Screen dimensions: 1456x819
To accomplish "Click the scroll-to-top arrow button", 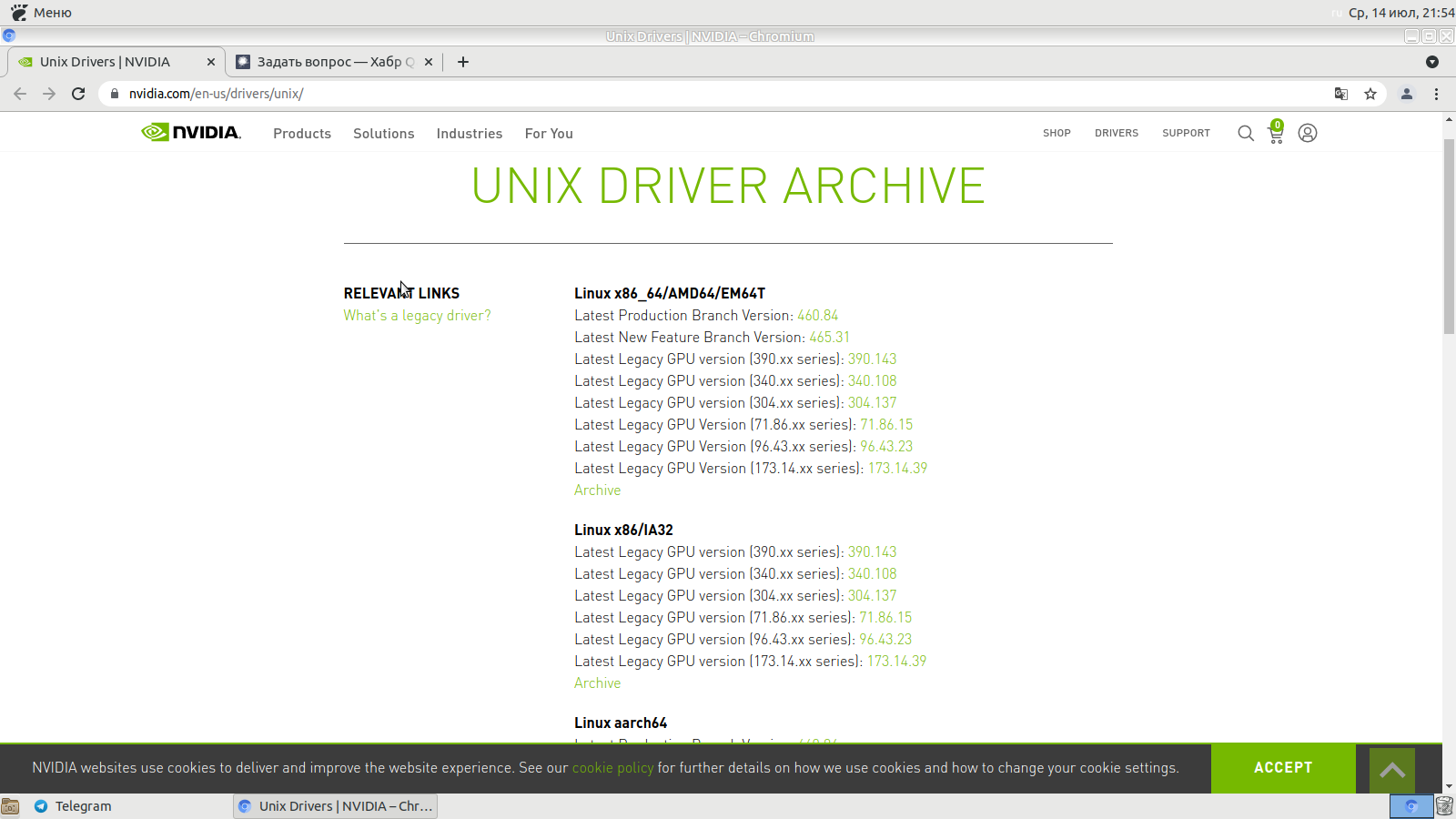I will point(1392,770).
